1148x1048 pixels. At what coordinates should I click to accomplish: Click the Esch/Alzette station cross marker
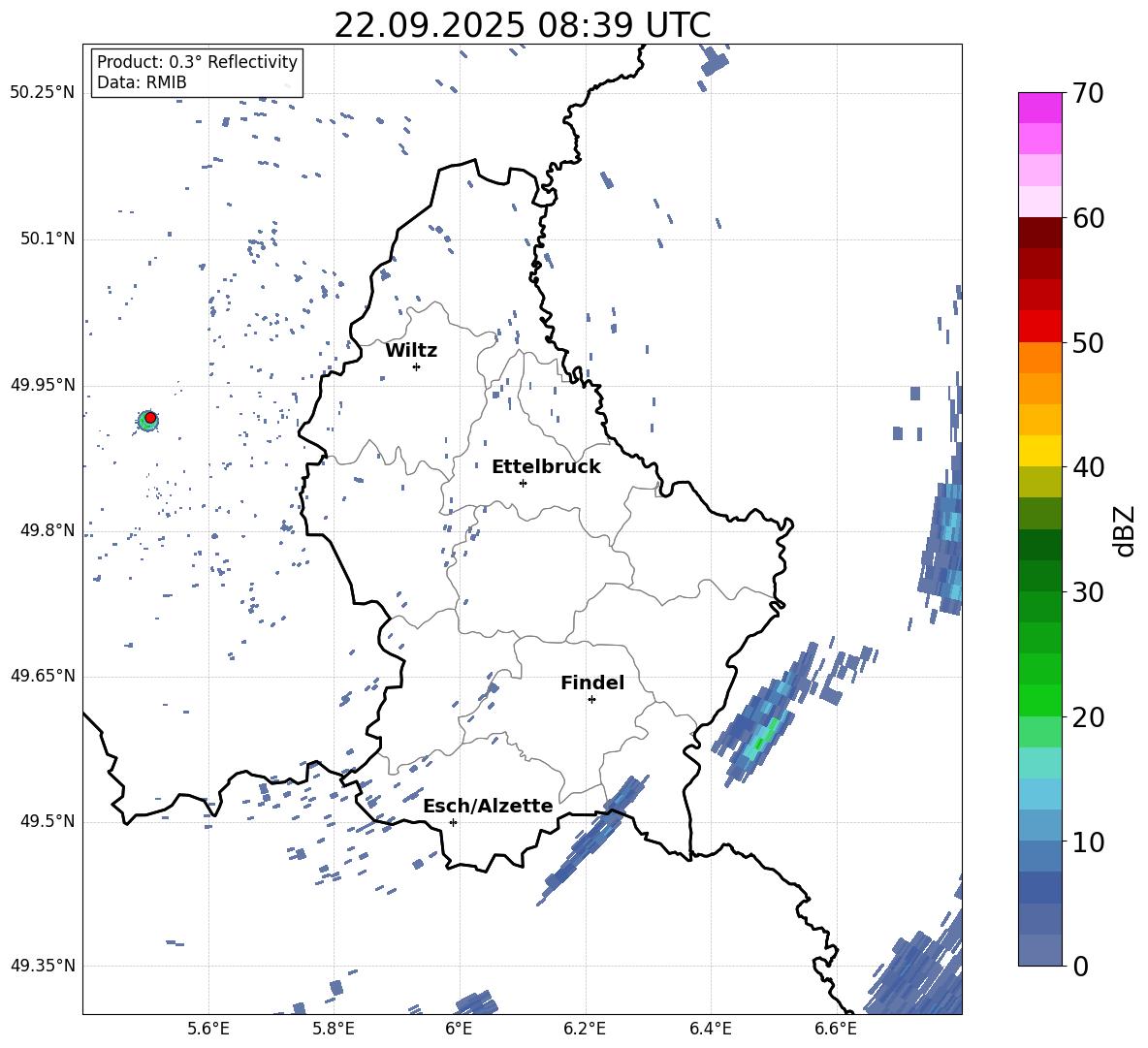(x=453, y=822)
